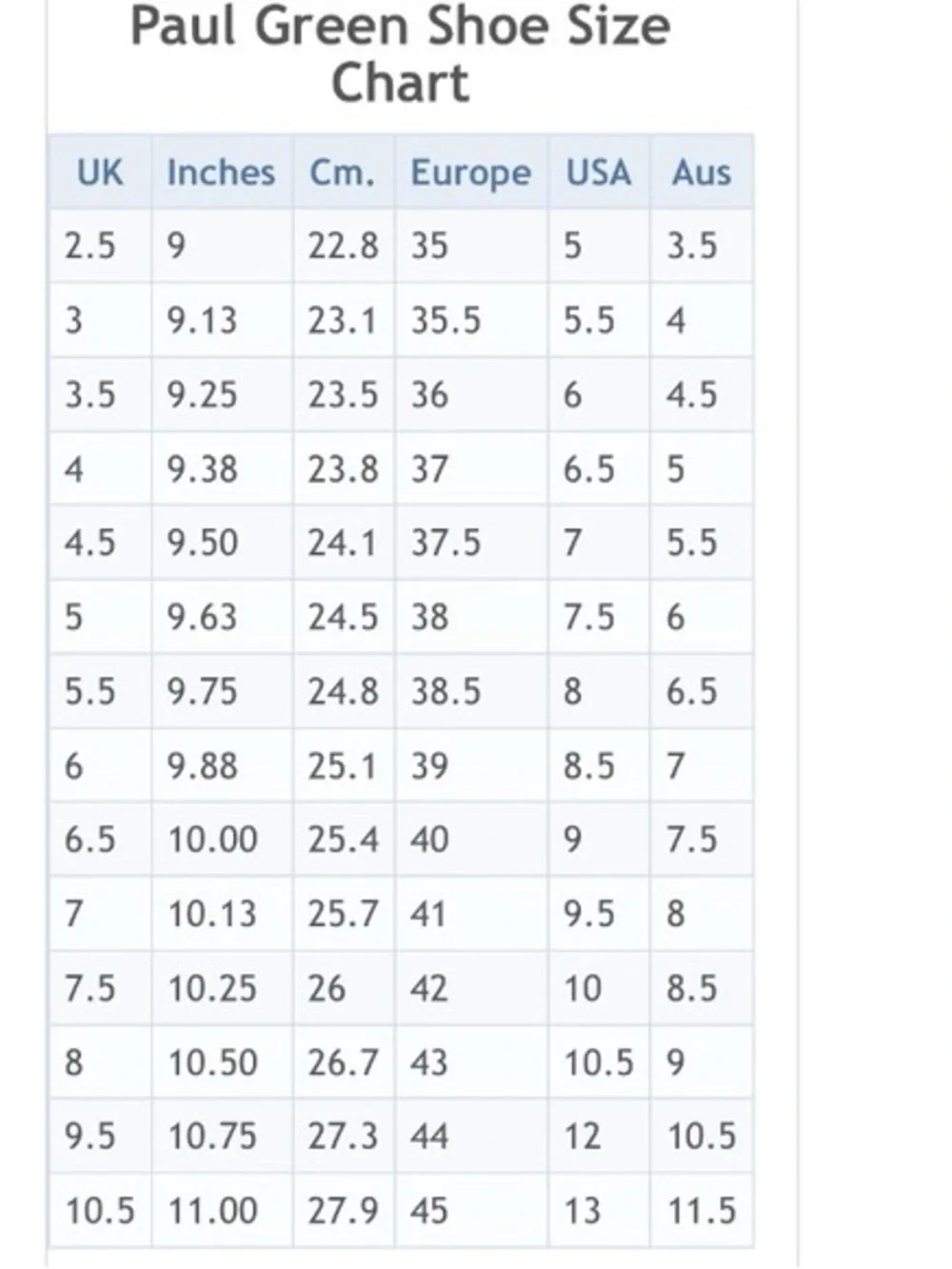Viewport: 952px width, 1269px height.
Task: Click the Europe 37.5 cell
Action: point(470,543)
